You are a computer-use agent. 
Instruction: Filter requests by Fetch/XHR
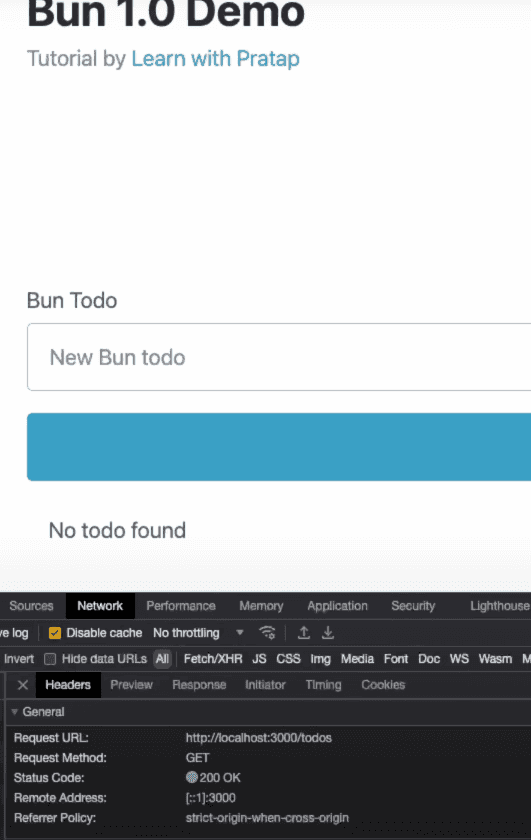click(213, 659)
